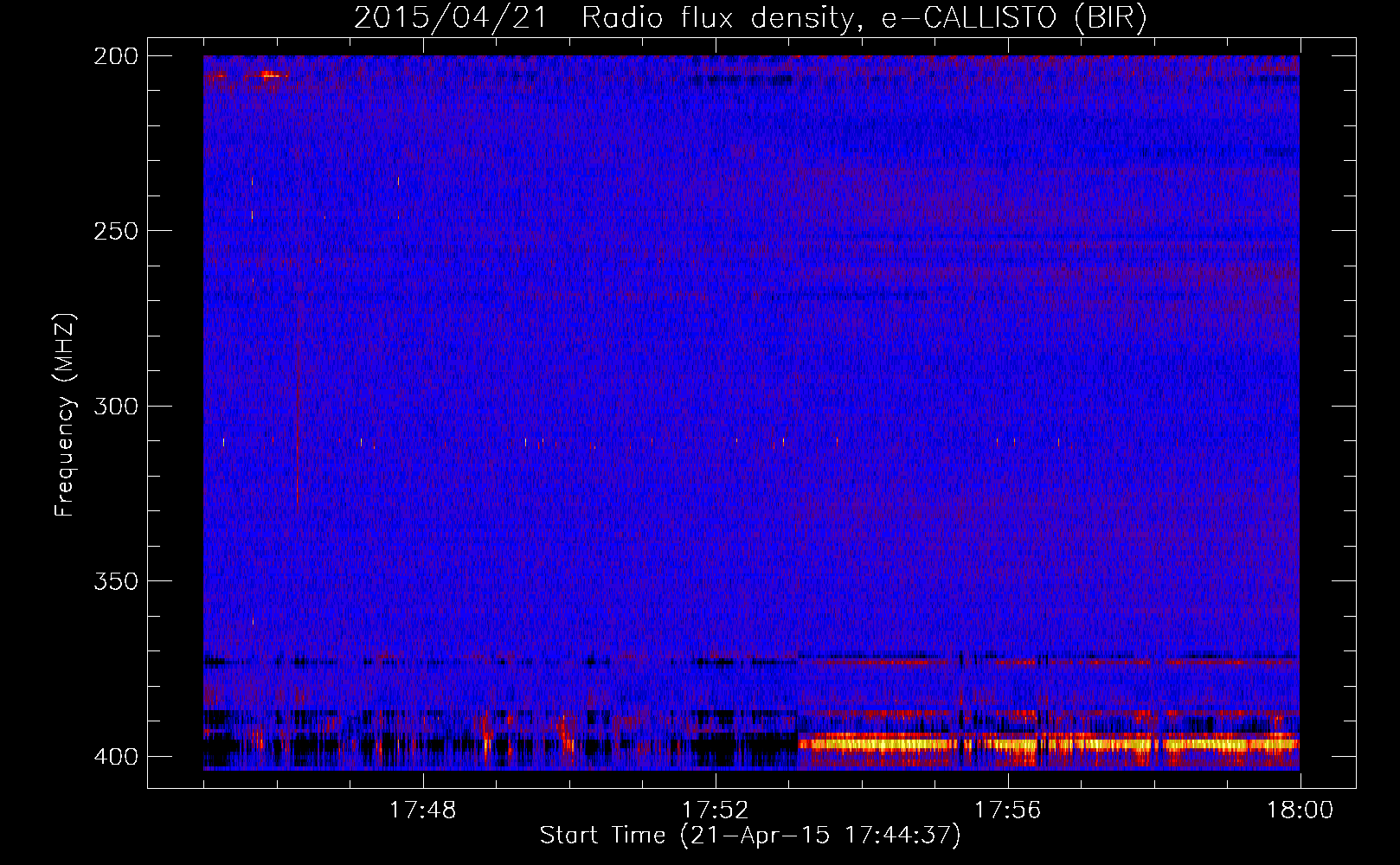
Task: Click the 17:52 time tick label
Action: [x=715, y=810]
